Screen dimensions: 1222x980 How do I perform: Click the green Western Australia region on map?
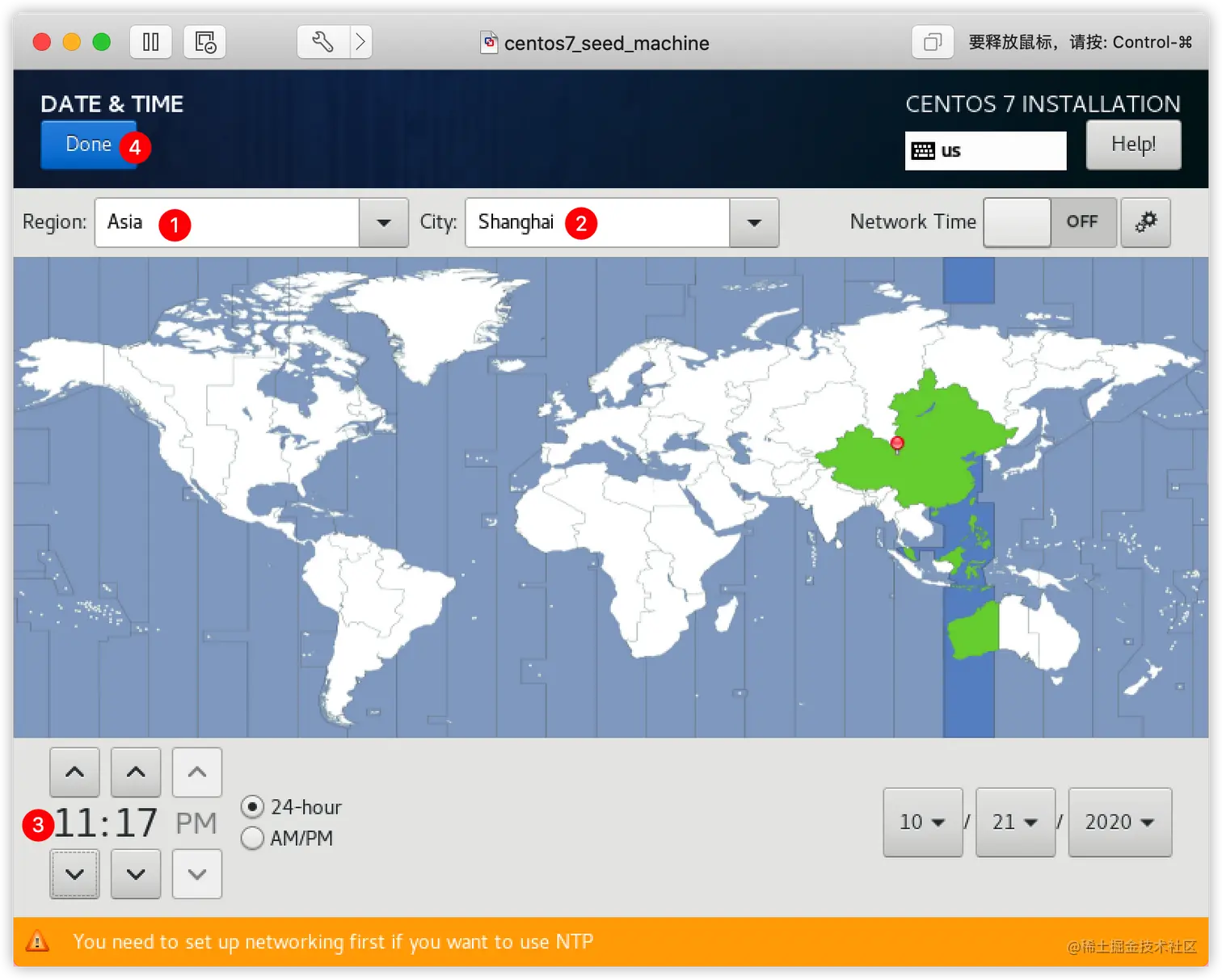[x=976, y=630]
